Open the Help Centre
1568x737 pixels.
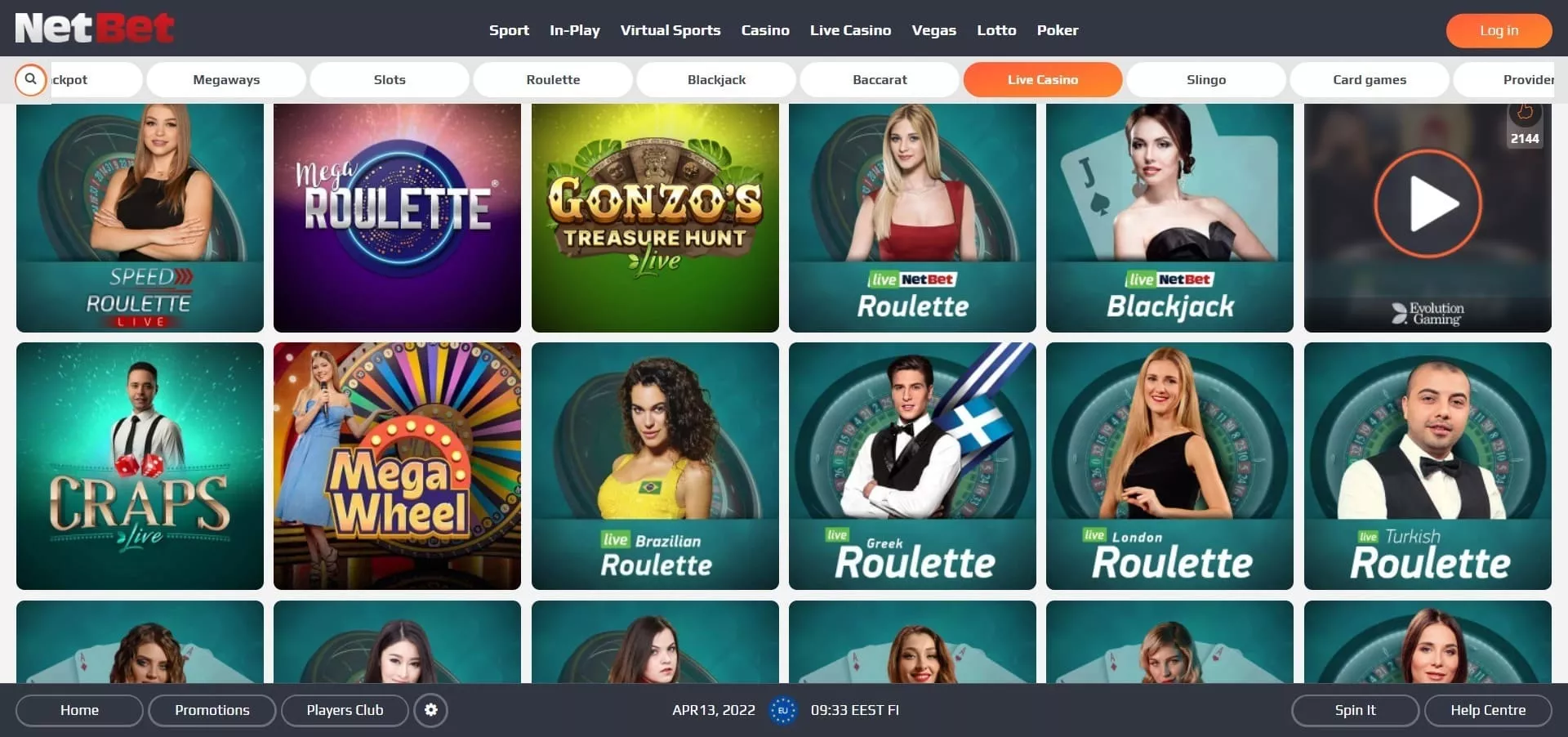coord(1488,710)
